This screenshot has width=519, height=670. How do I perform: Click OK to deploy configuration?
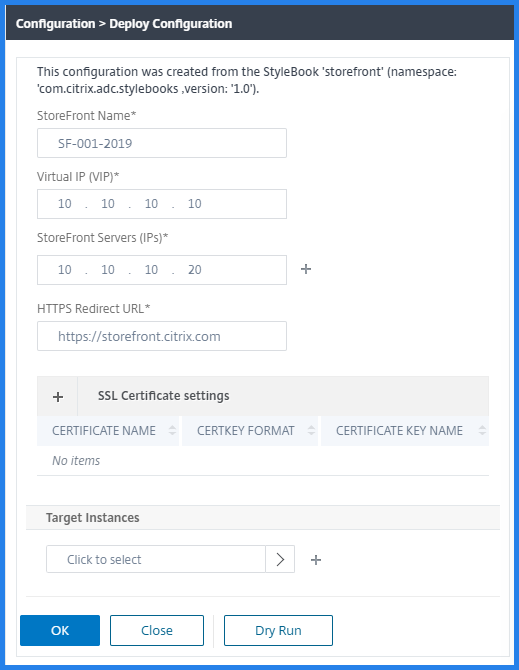[x=60, y=630]
